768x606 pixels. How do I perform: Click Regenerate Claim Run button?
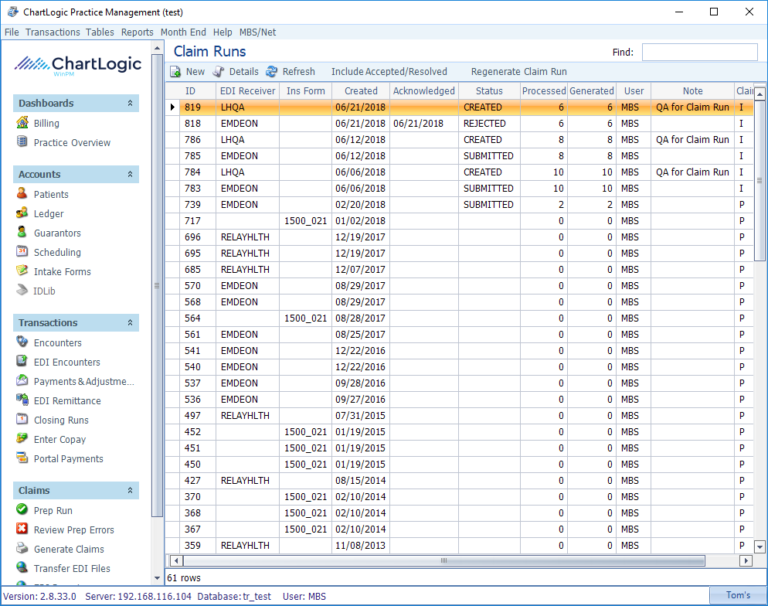point(519,72)
